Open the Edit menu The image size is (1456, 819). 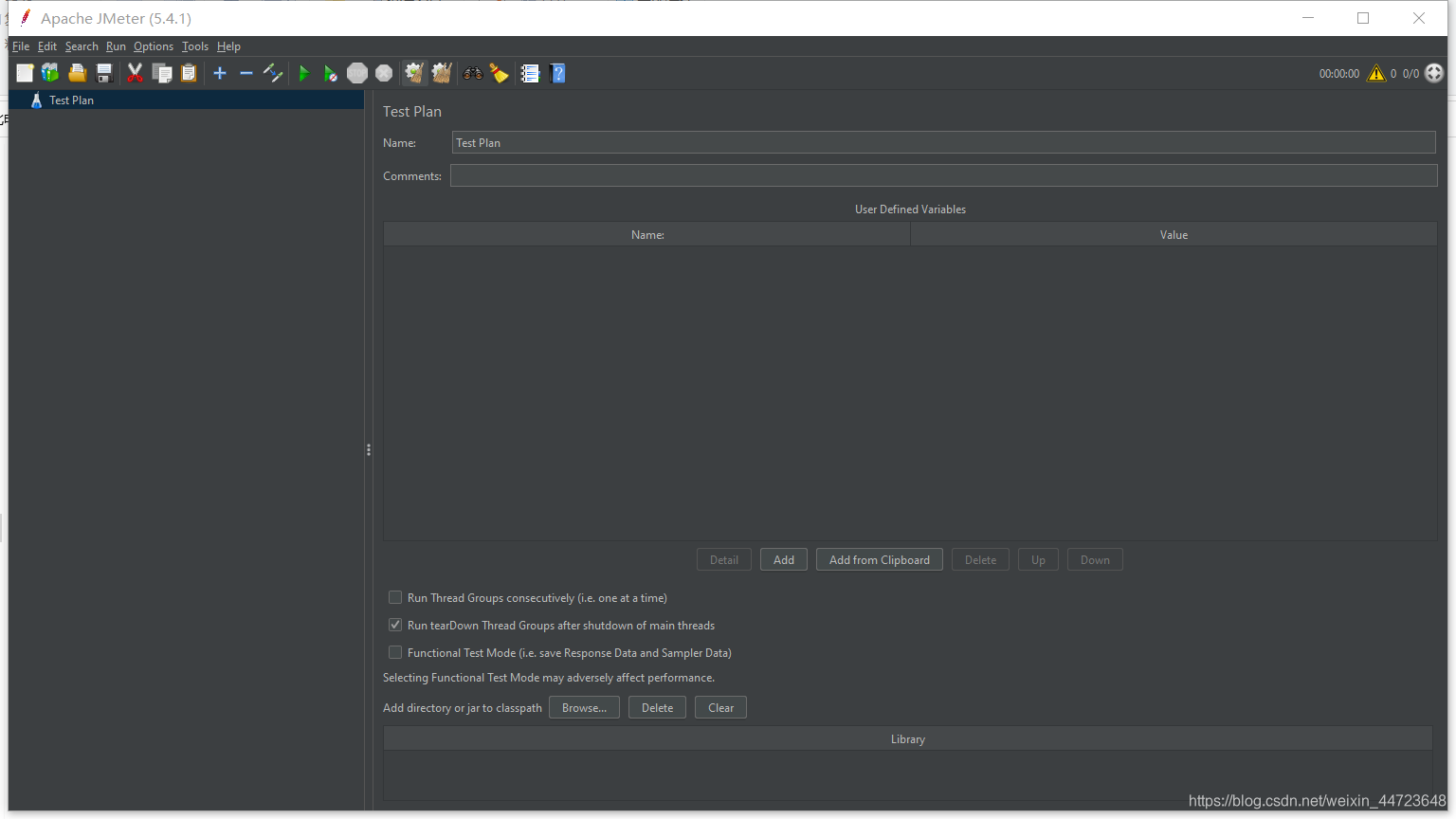click(x=47, y=46)
